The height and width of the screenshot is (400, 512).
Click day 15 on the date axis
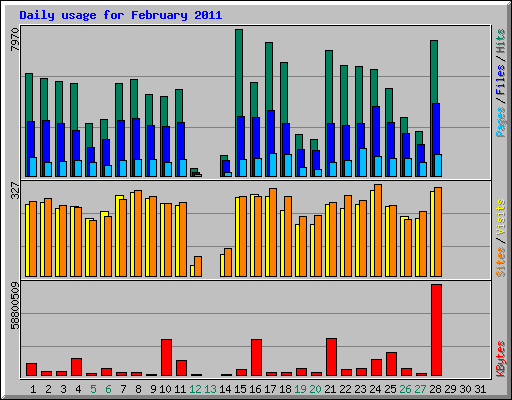(x=240, y=389)
